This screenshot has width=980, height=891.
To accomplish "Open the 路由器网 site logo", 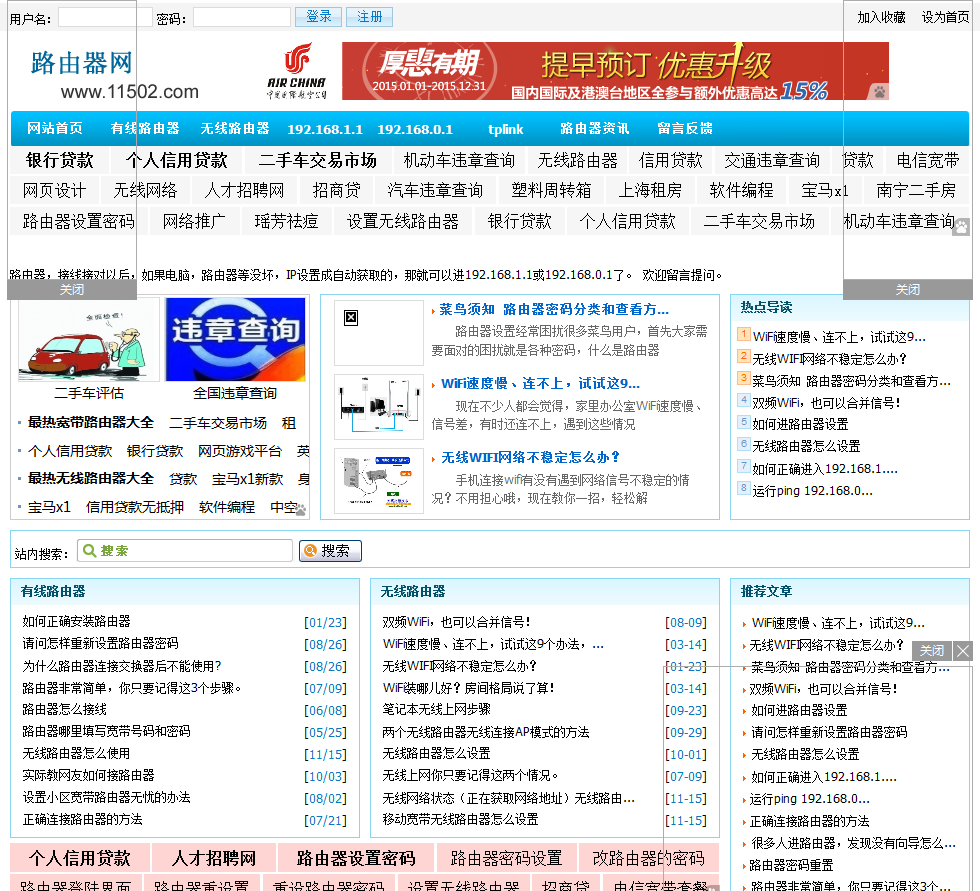I will (x=112, y=75).
